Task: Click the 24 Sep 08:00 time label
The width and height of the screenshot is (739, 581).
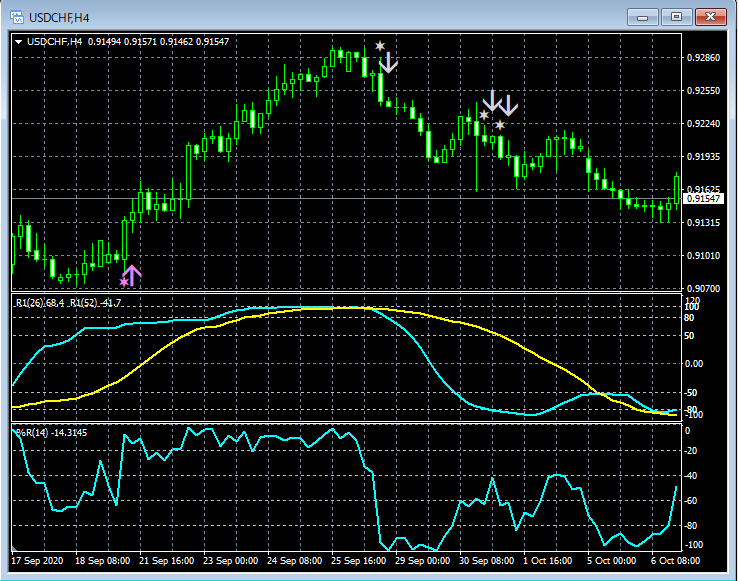Action: [295, 561]
